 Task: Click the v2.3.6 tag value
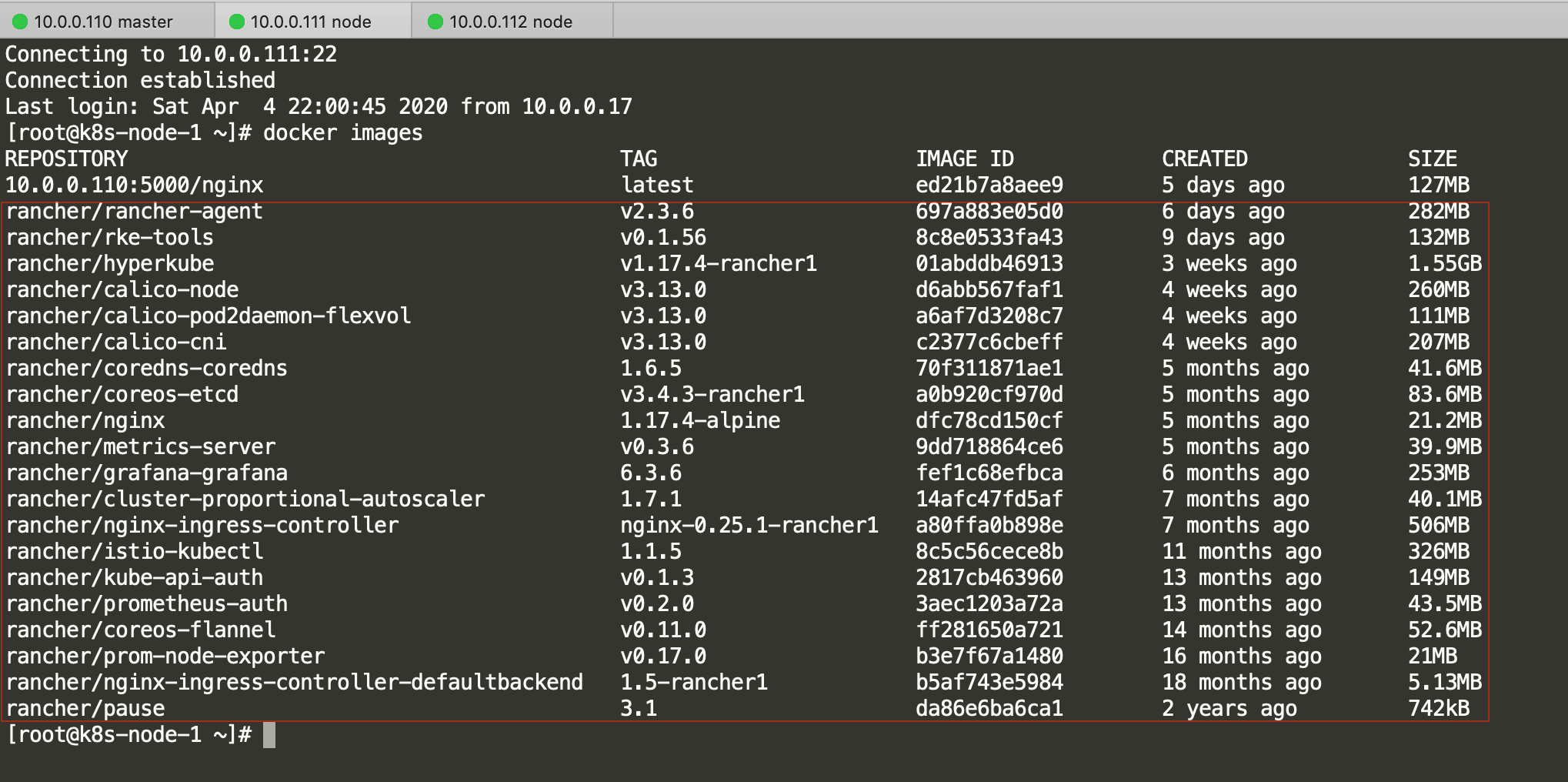[657, 212]
